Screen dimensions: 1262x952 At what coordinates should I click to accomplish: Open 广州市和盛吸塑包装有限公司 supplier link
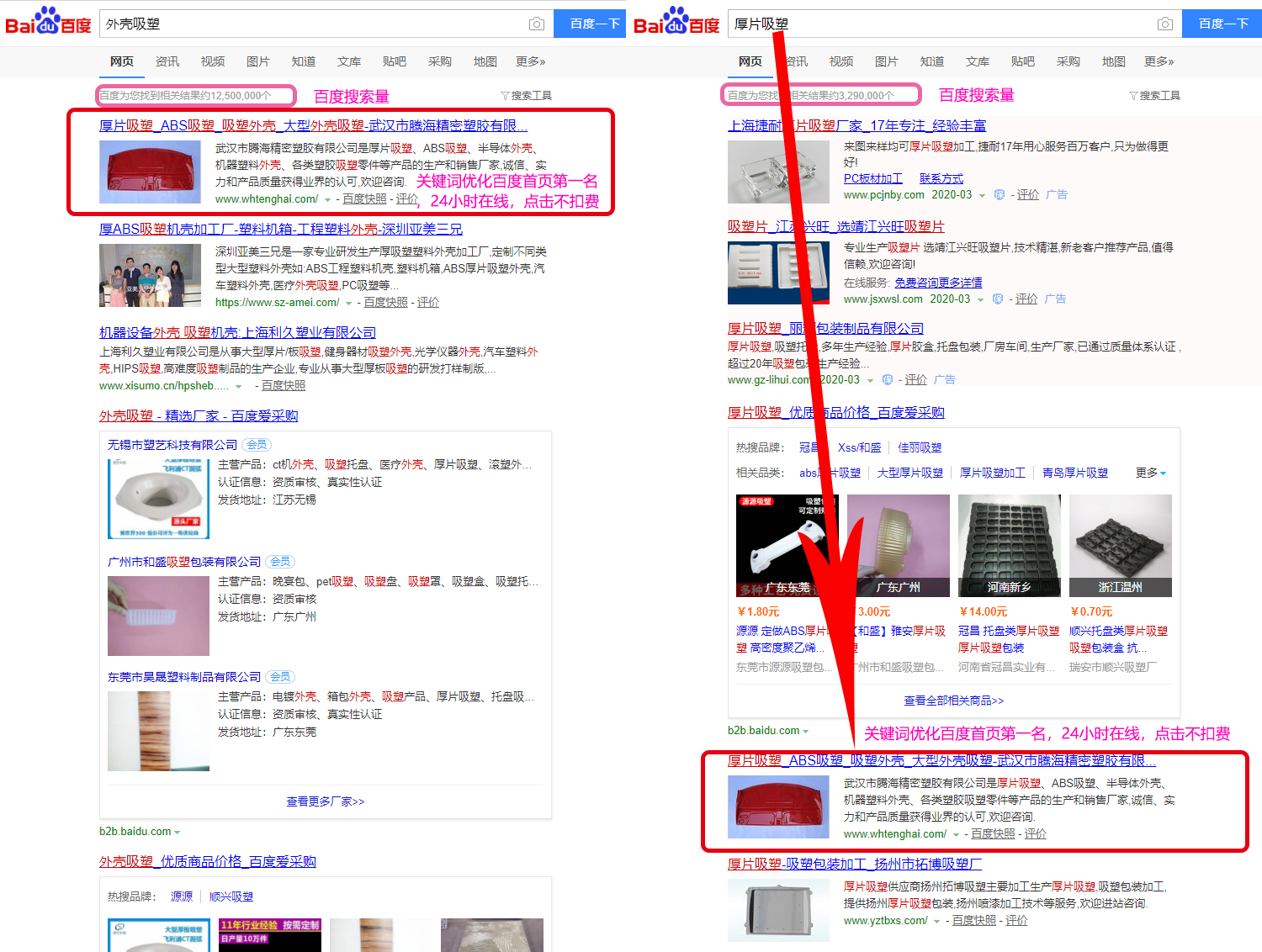[x=184, y=562]
